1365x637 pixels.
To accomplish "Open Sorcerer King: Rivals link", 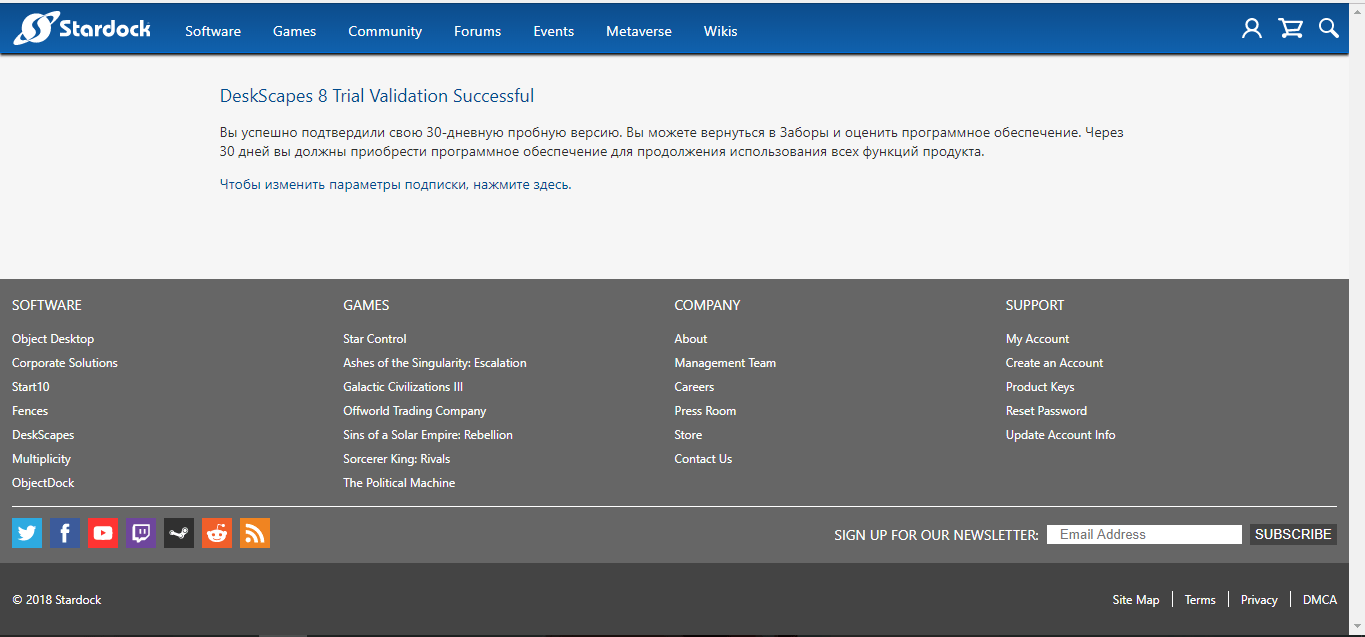I will [397, 459].
